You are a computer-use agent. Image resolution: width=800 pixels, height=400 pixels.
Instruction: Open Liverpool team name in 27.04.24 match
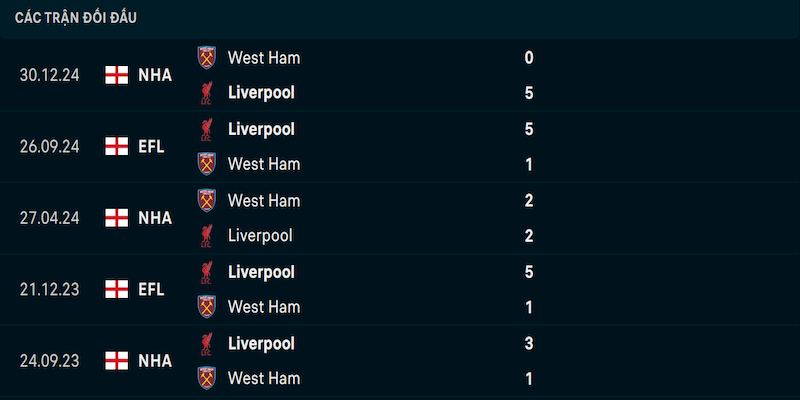[260, 236]
